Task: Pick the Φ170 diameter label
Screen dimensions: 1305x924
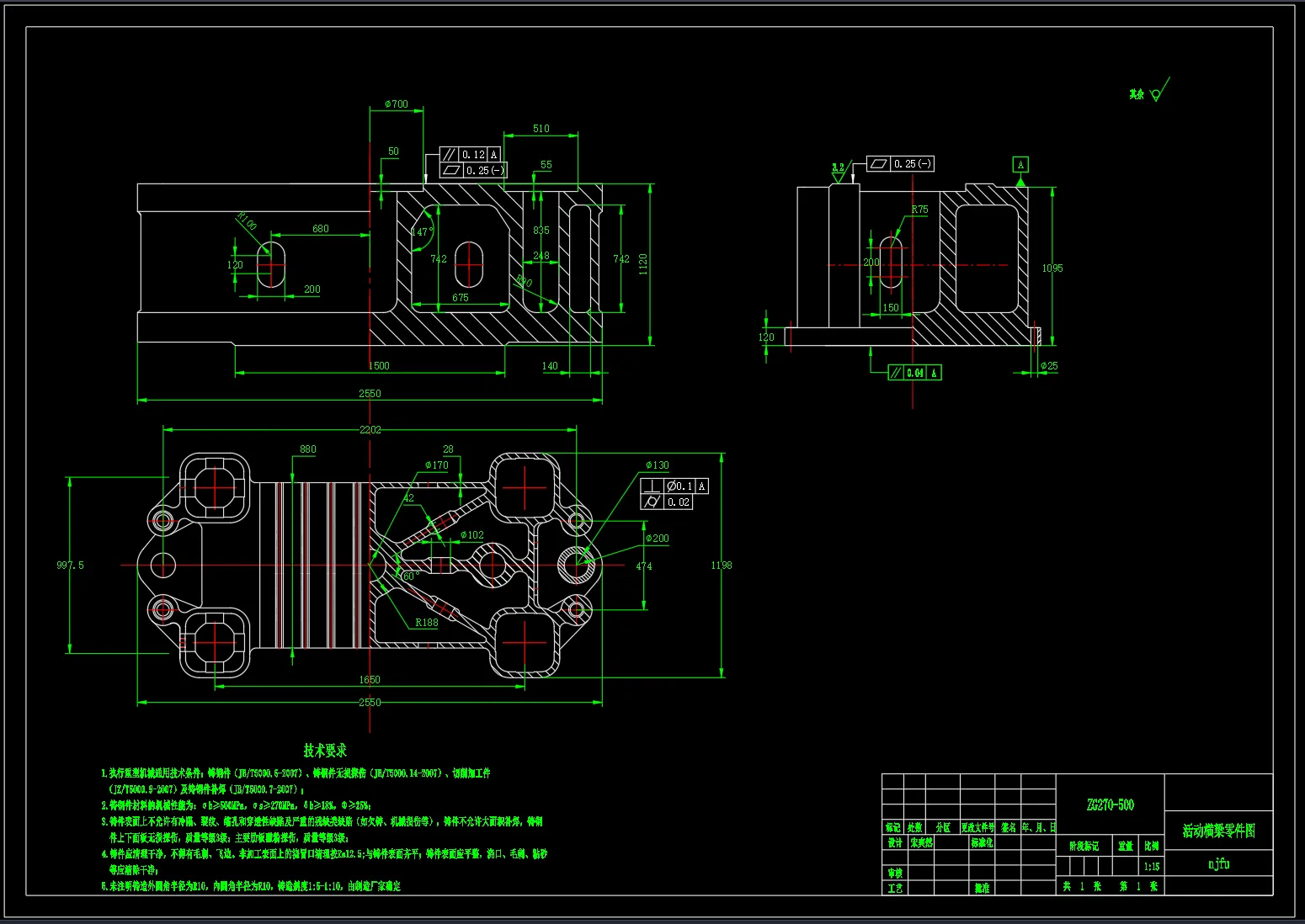Action: click(x=437, y=465)
